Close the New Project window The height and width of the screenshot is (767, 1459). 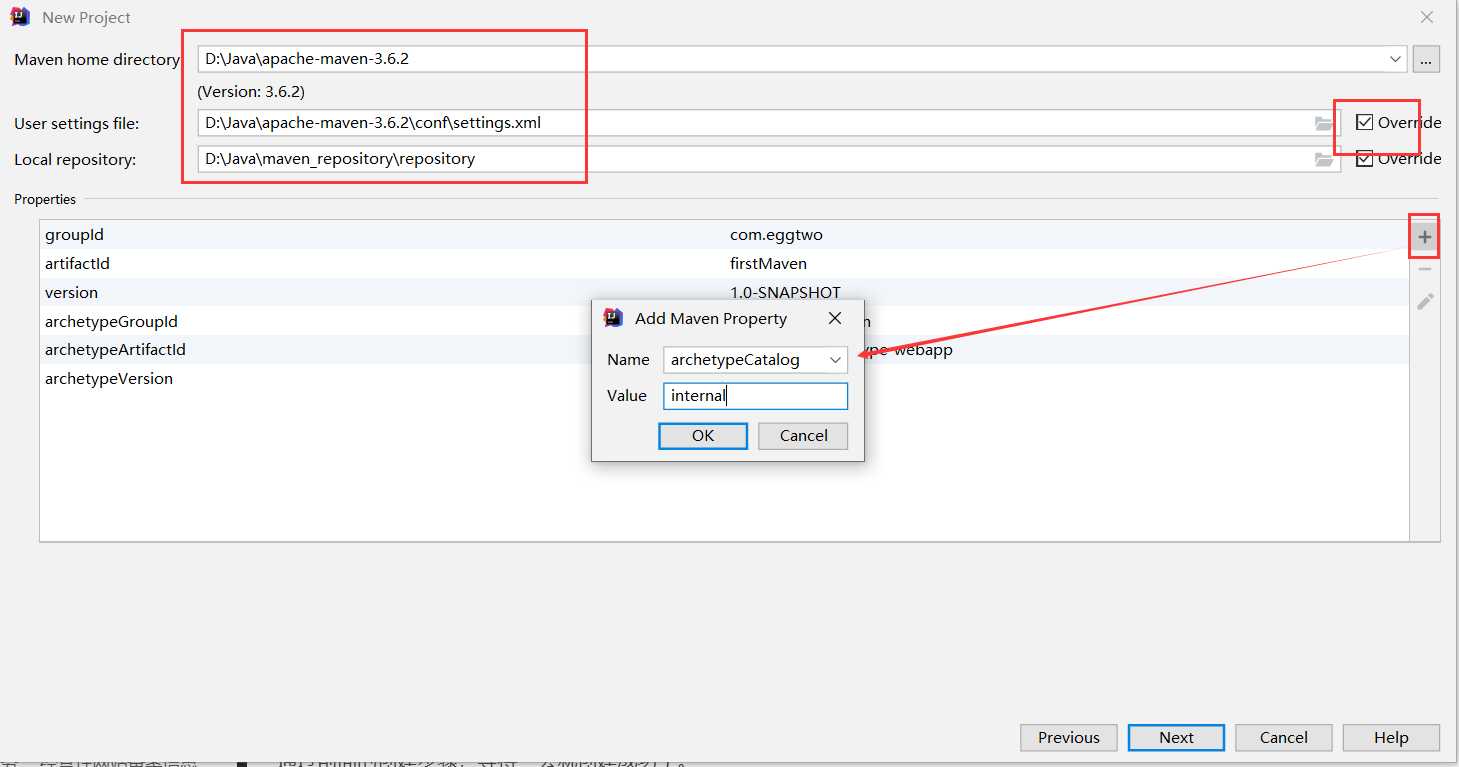[x=1427, y=17]
